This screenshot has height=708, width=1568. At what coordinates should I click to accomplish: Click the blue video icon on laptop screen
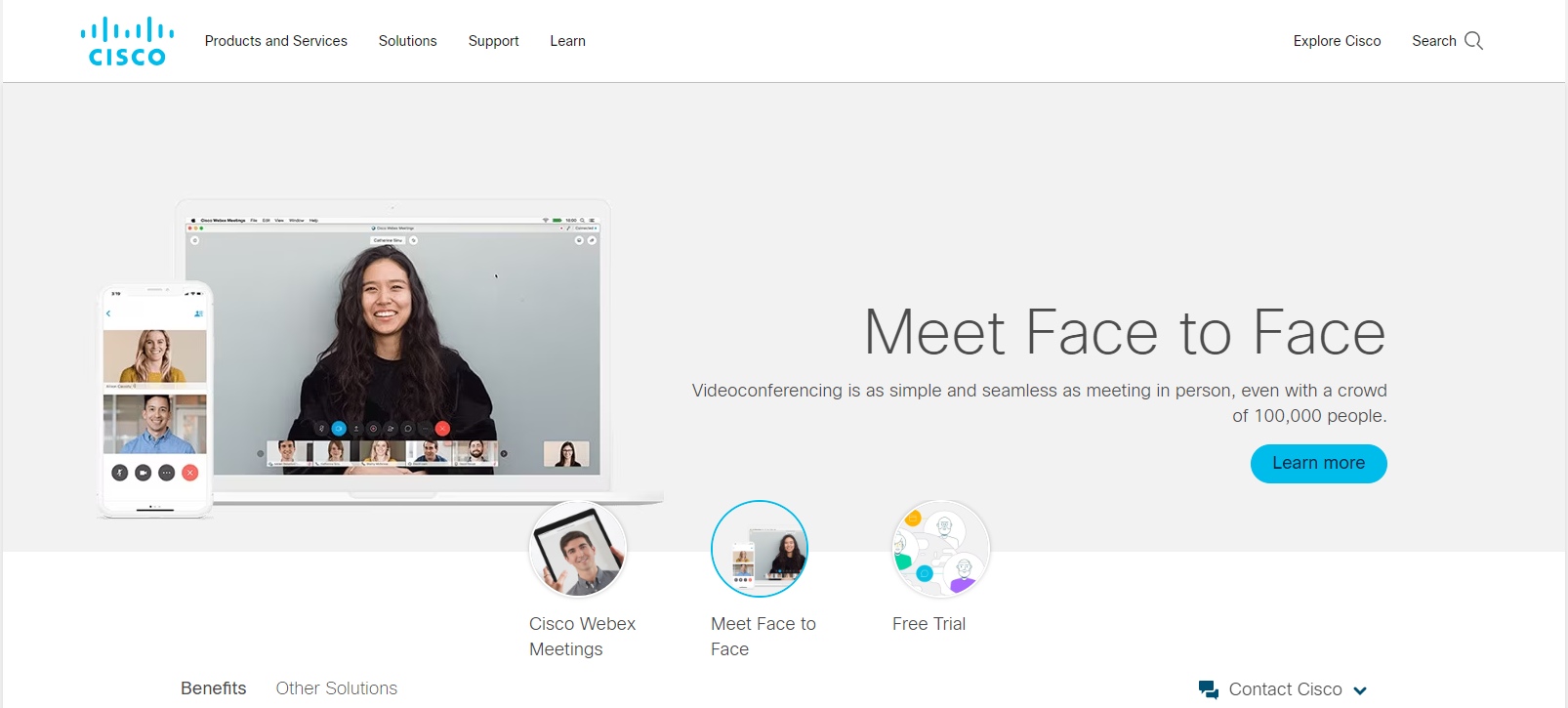pyautogui.click(x=339, y=429)
